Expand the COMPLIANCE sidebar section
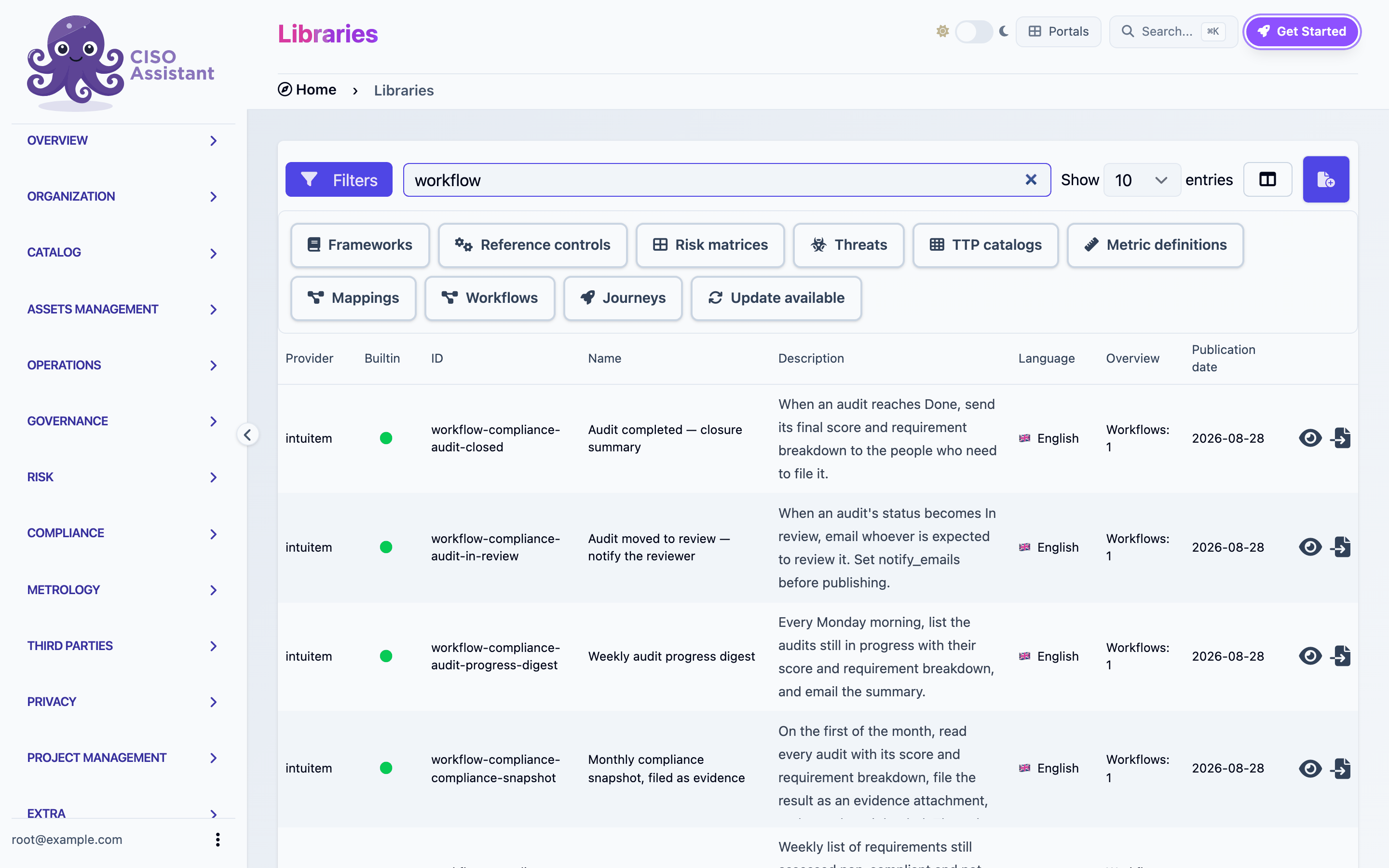This screenshot has height=868, width=1389. point(122,533)
